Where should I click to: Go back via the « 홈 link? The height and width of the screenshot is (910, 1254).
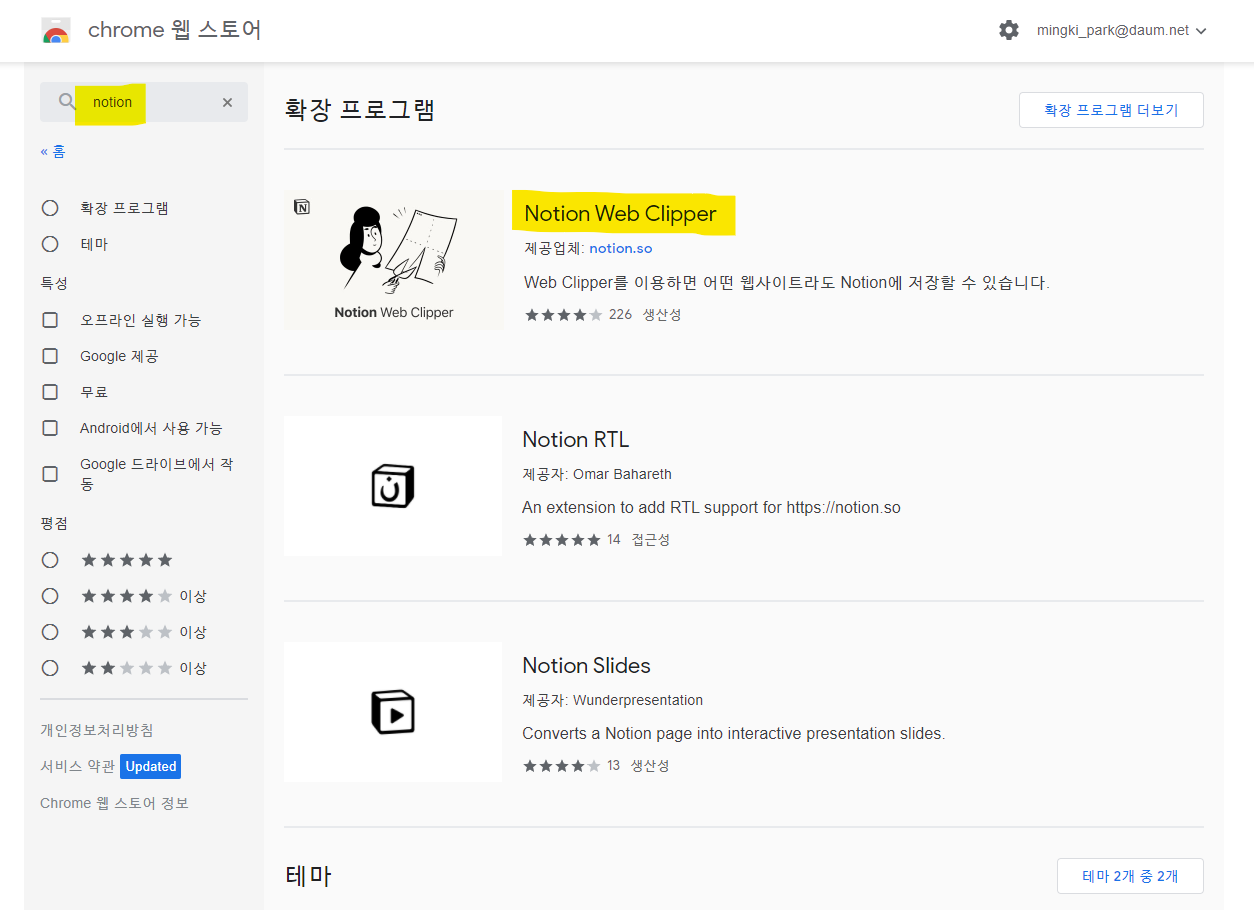[53, 151]
